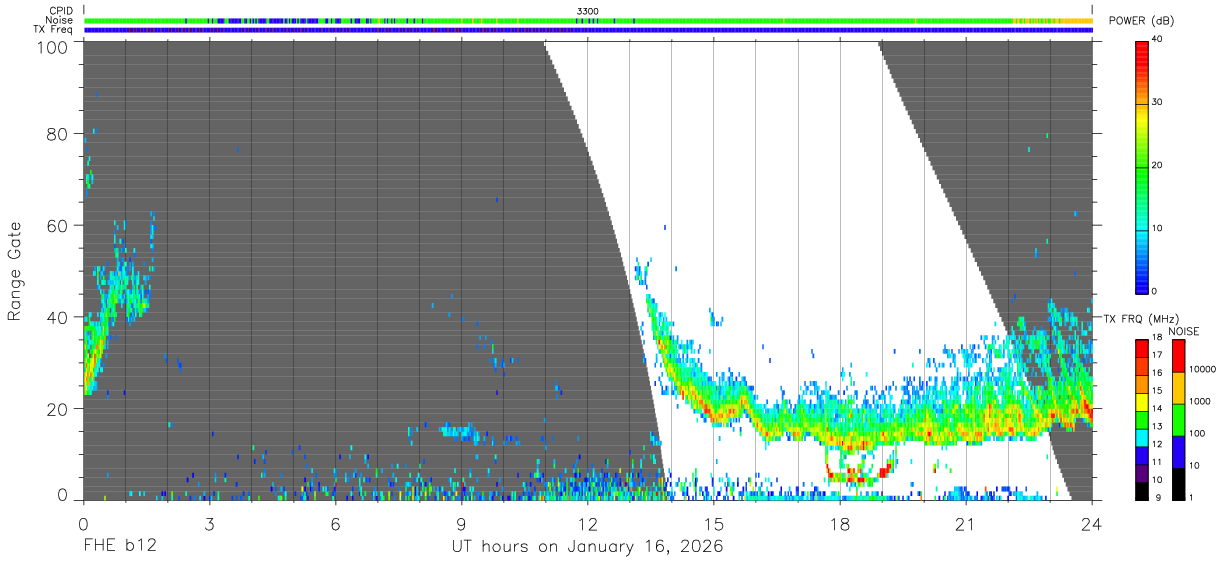The height and width of the screenshot is (567, 1228).
Task: Click the cyan 12-13 MHz TX FRQ swatch
Action: coord(1141,437)
